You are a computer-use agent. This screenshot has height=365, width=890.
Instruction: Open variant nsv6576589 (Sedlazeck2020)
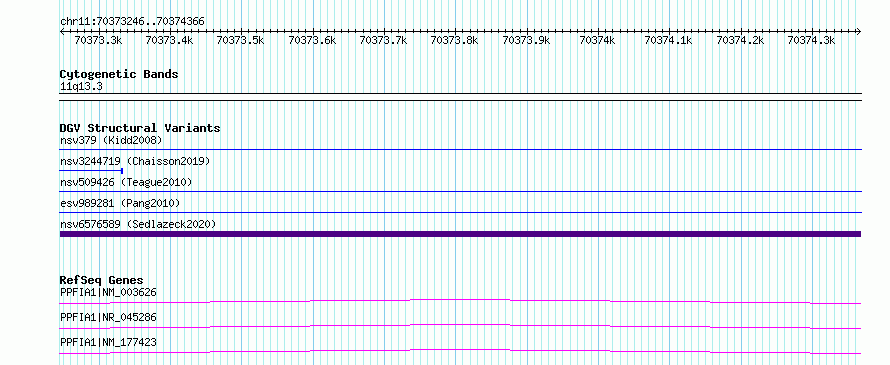pyautogui.click(x=138, y=224)
